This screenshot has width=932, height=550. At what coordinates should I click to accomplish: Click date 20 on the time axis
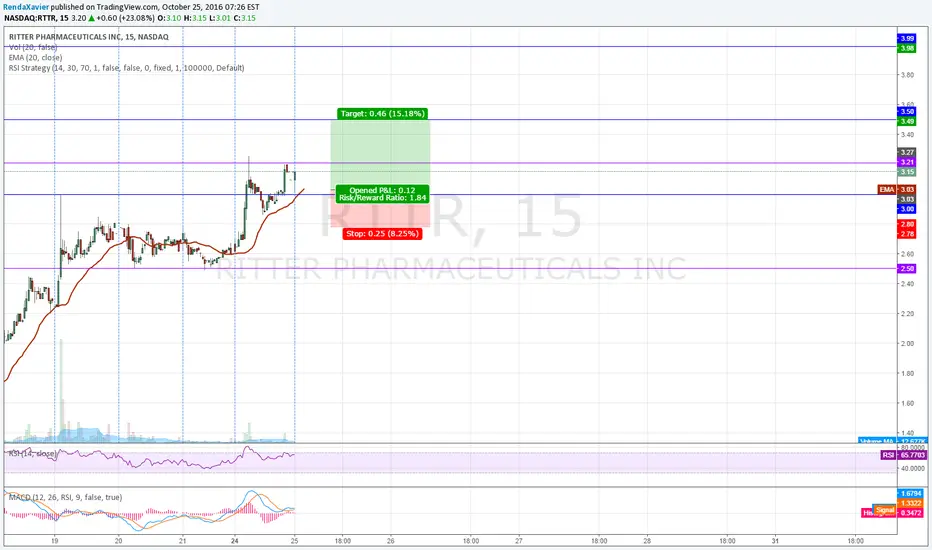tap(118, 541)
